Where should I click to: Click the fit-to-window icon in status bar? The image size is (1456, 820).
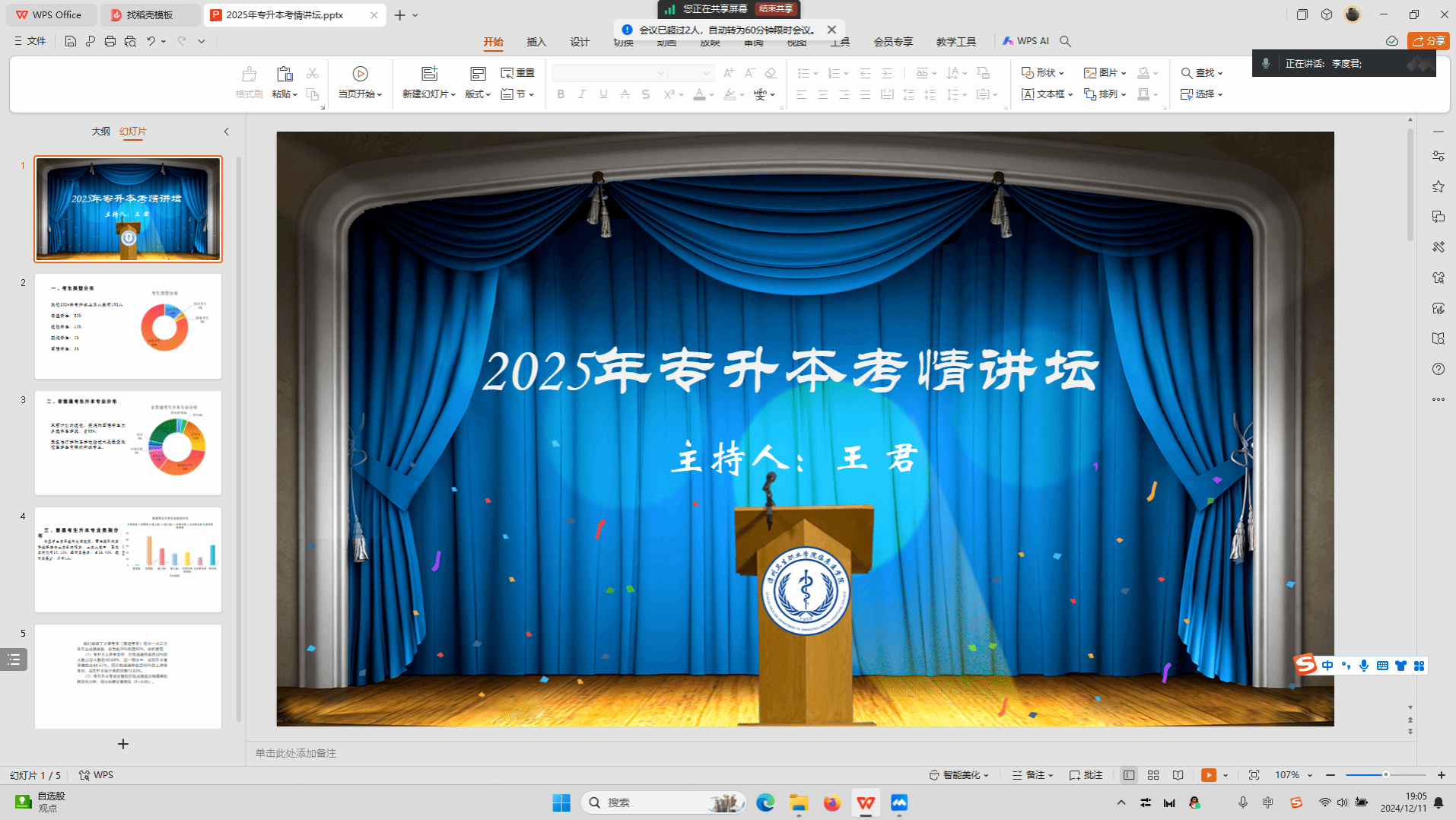pyautogui.click(x=1254, y=775)
